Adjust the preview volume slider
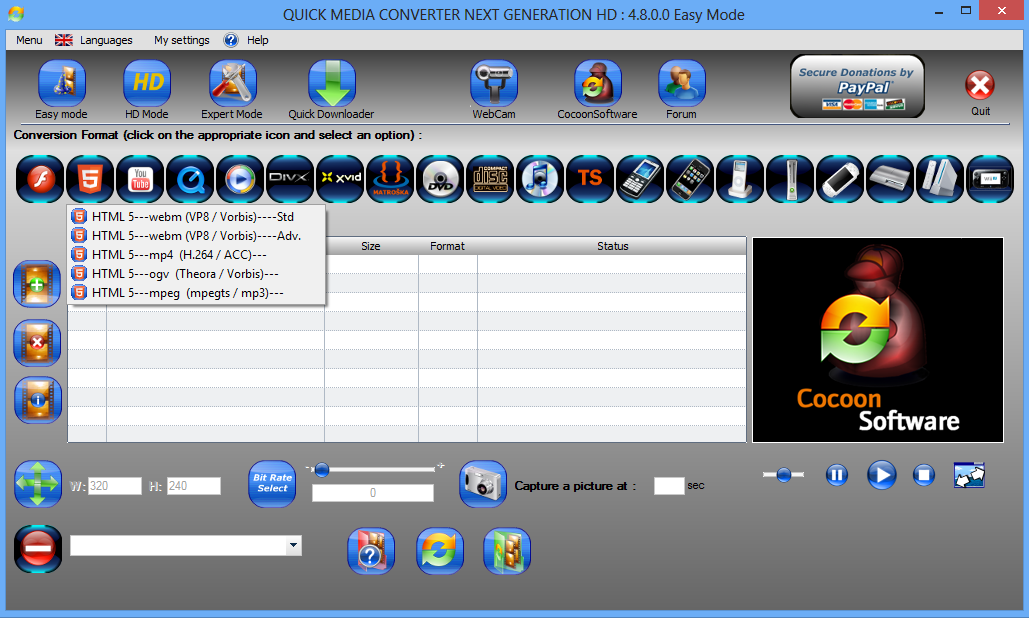 (783, 474)
